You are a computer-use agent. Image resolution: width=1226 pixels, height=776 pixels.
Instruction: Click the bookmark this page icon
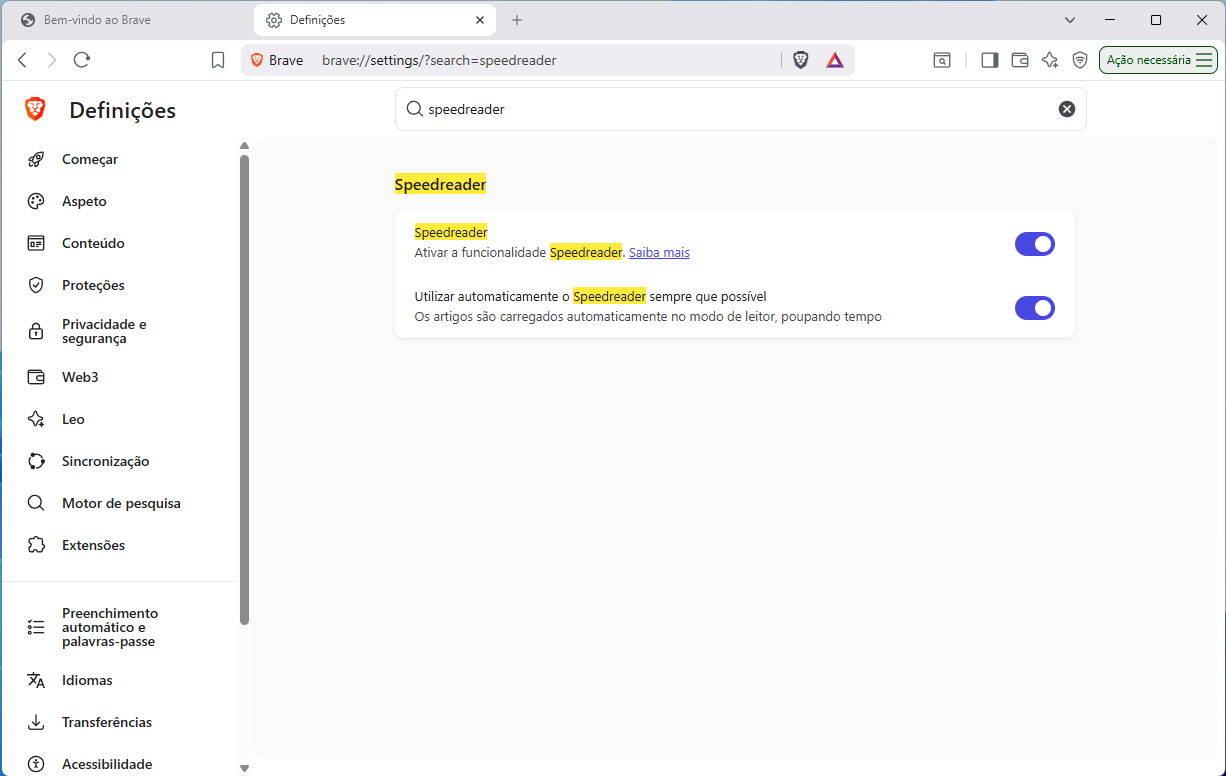point(218,60)
